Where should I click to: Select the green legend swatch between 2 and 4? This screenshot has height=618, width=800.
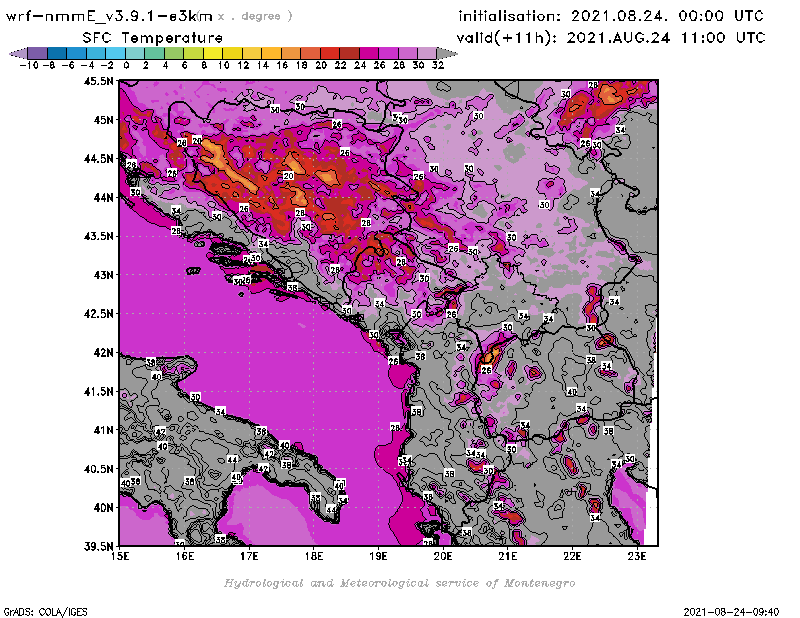click(155, 53)
